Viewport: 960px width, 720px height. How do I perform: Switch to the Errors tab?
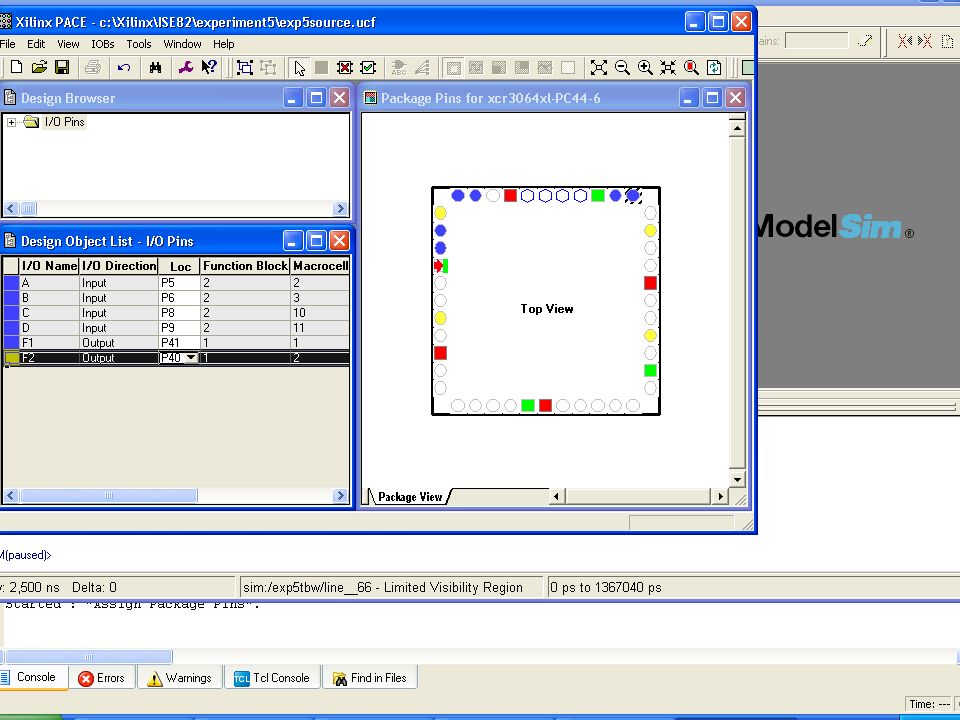pos(102,678)
